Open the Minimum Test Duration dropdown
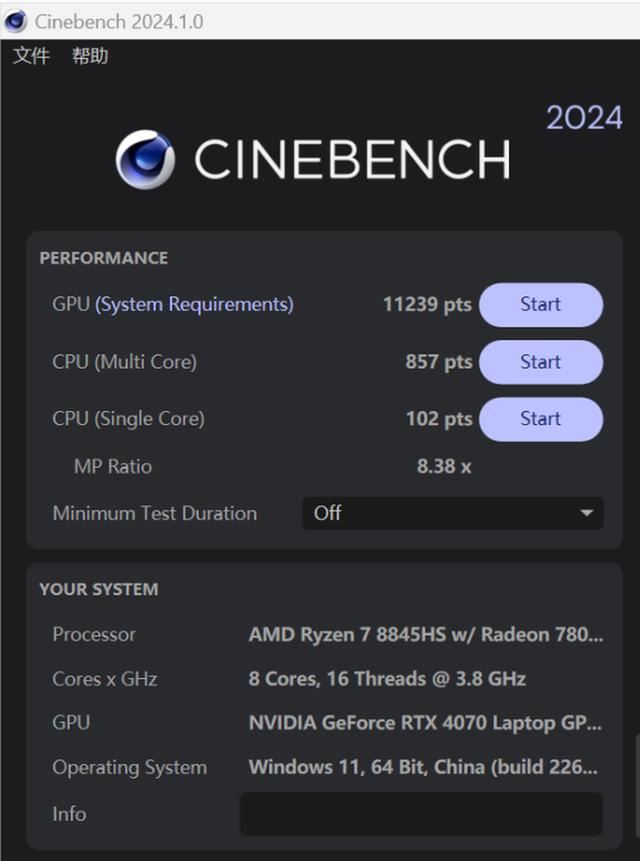 point(450,513)
